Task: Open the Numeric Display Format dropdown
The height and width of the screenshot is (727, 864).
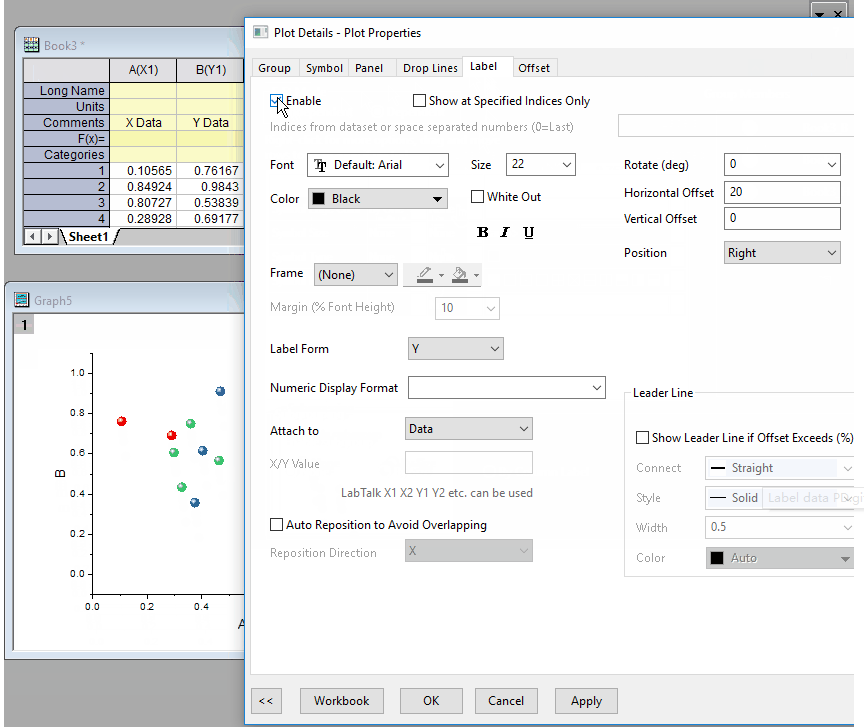Action: tap(506, 387)
